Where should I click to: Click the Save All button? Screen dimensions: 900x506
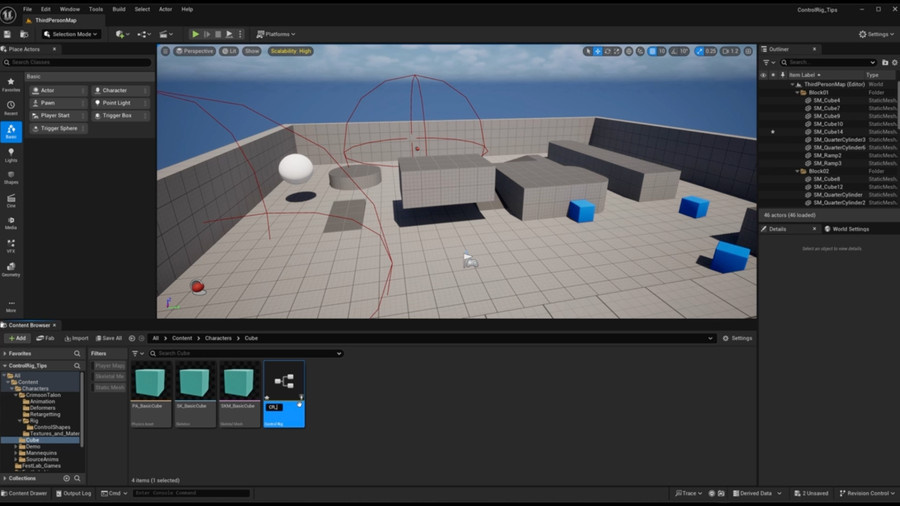(108, 338)
